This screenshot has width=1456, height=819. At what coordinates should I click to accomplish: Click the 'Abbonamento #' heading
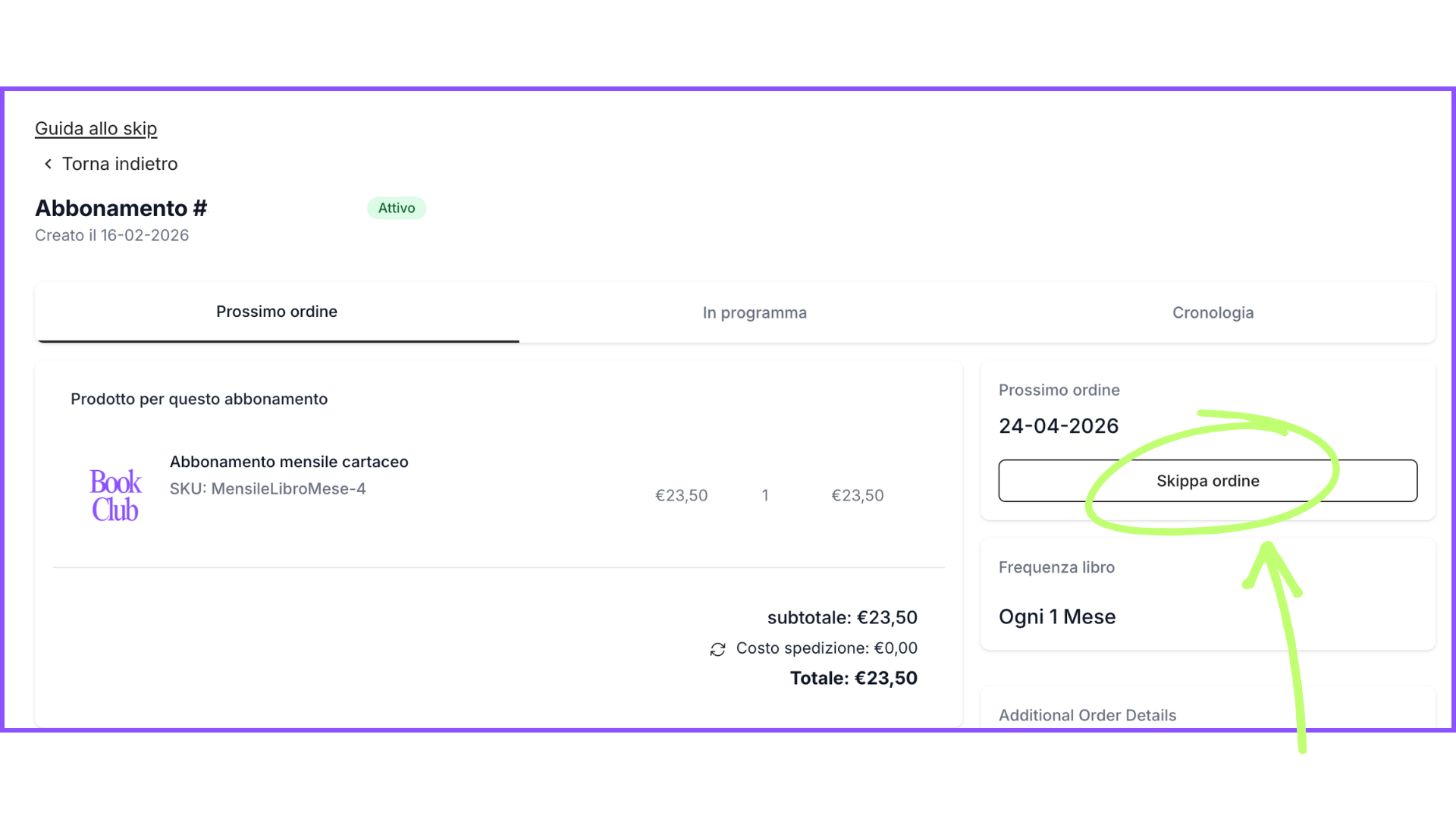click(121, 208)
